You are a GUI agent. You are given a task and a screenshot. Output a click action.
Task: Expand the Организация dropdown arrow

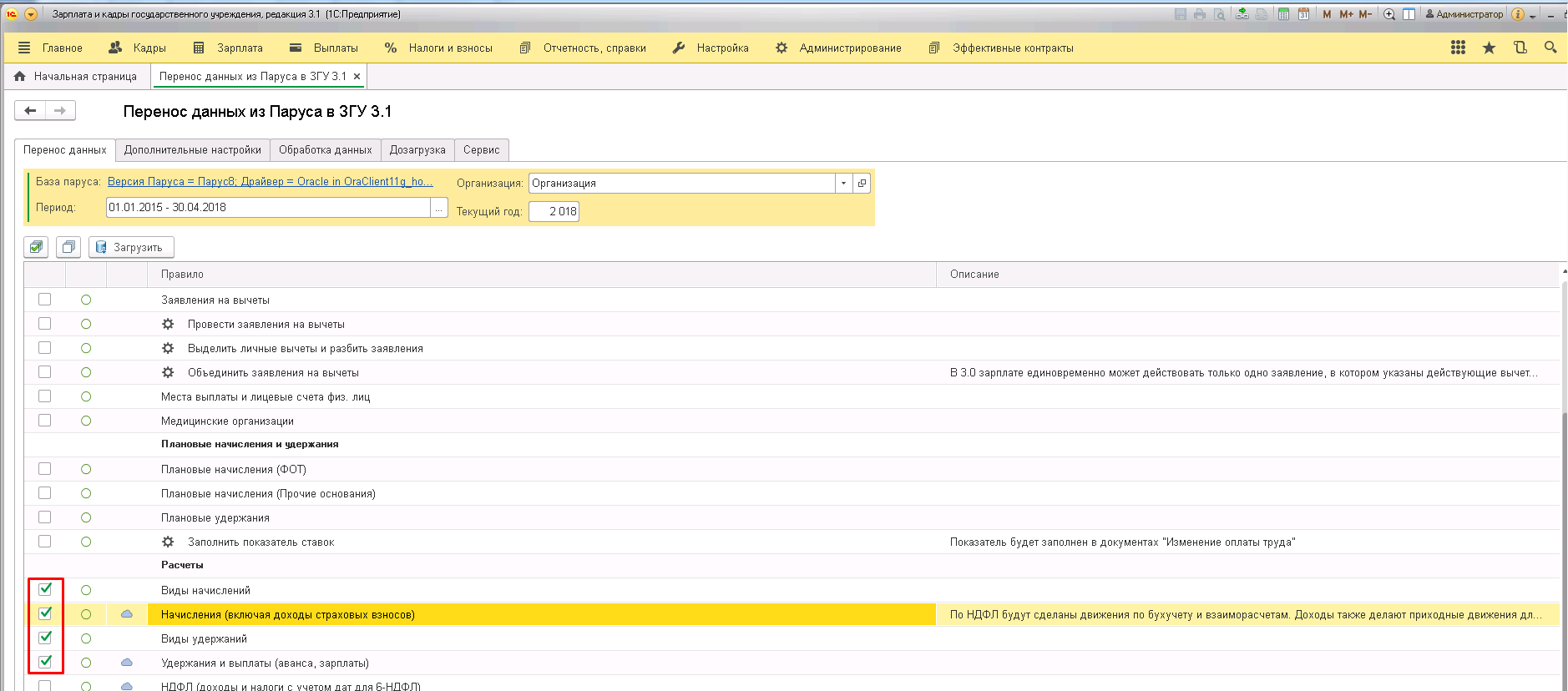pos(843,184)
